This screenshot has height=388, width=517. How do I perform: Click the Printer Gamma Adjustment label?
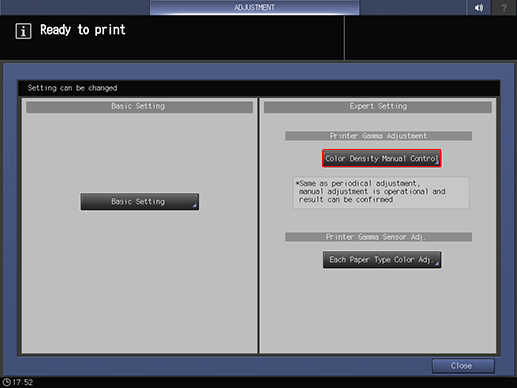[x=378, y=136]
